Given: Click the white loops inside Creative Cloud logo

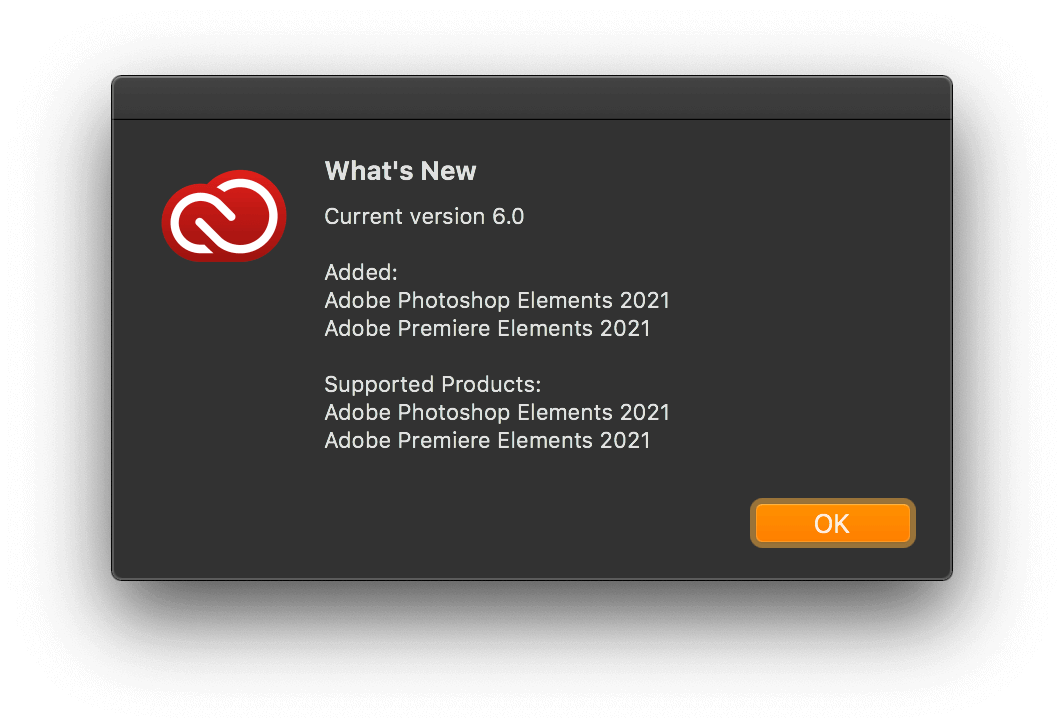Looking at the screenshot, I should click(x=224, y=216).
